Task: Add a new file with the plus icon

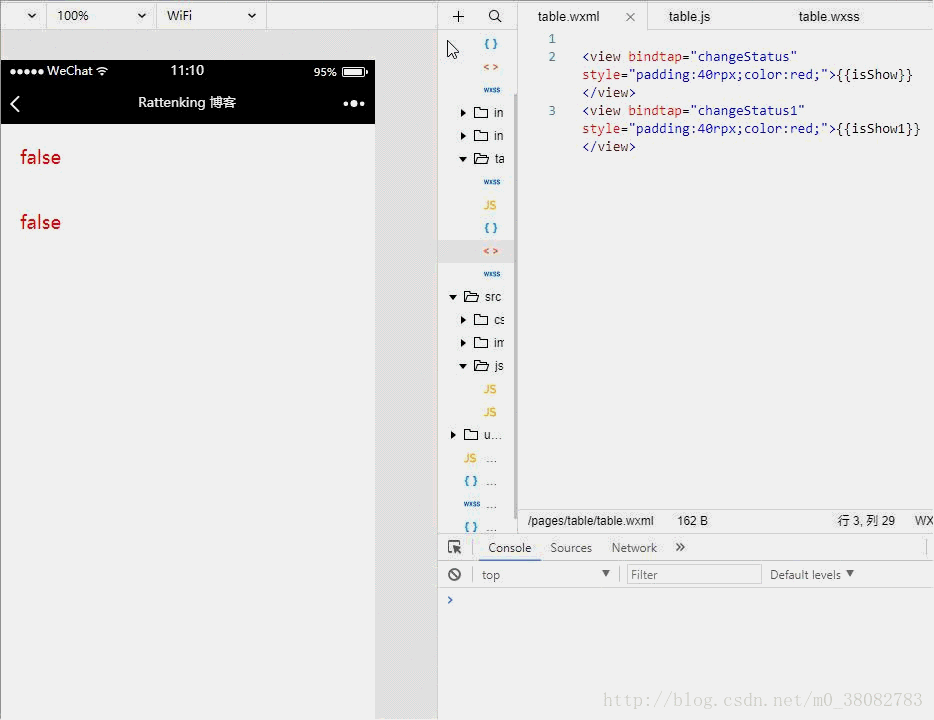Action: point(458,16)
